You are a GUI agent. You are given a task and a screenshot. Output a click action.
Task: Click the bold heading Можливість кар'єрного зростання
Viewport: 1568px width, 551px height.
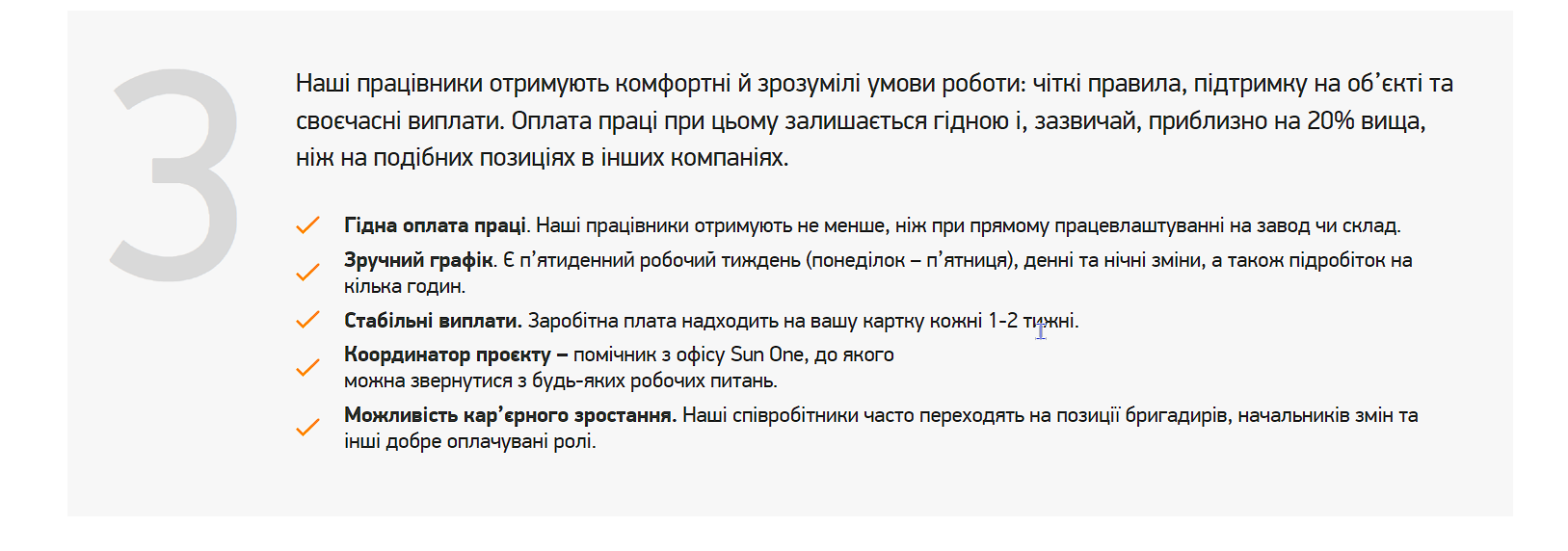tap(511, 415)
